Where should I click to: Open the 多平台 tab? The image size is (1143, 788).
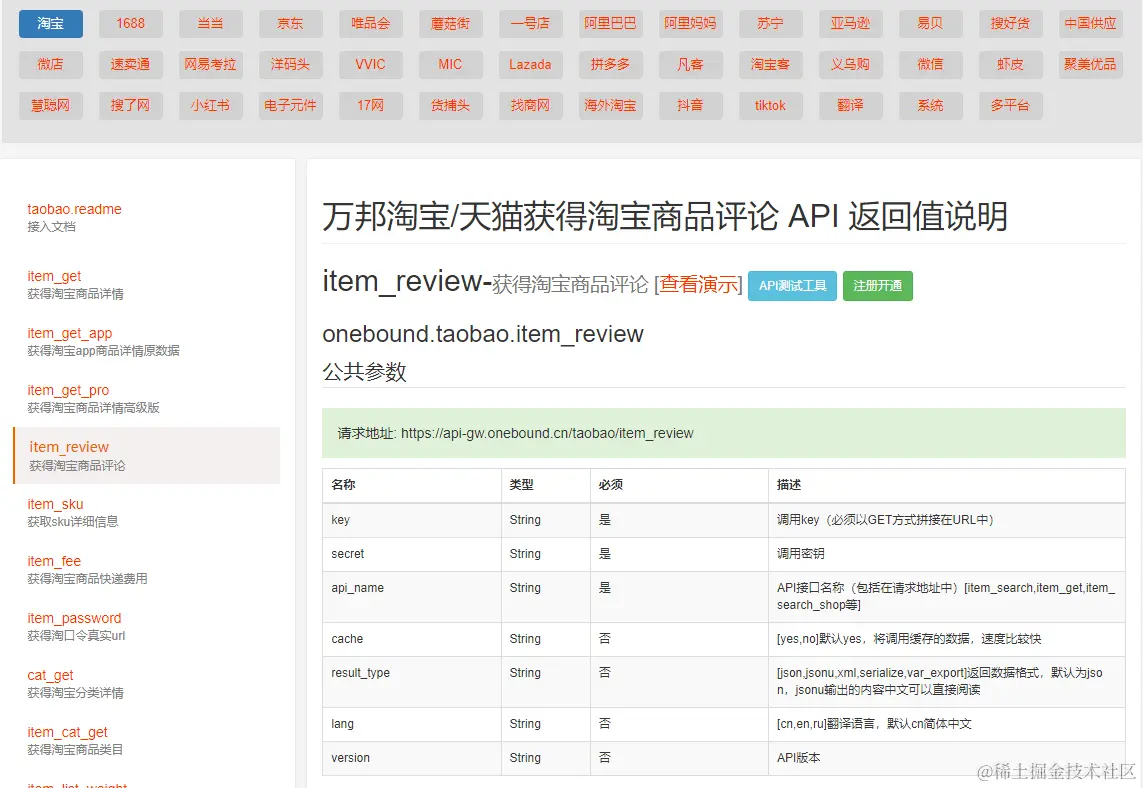[x=1010, y=105]
